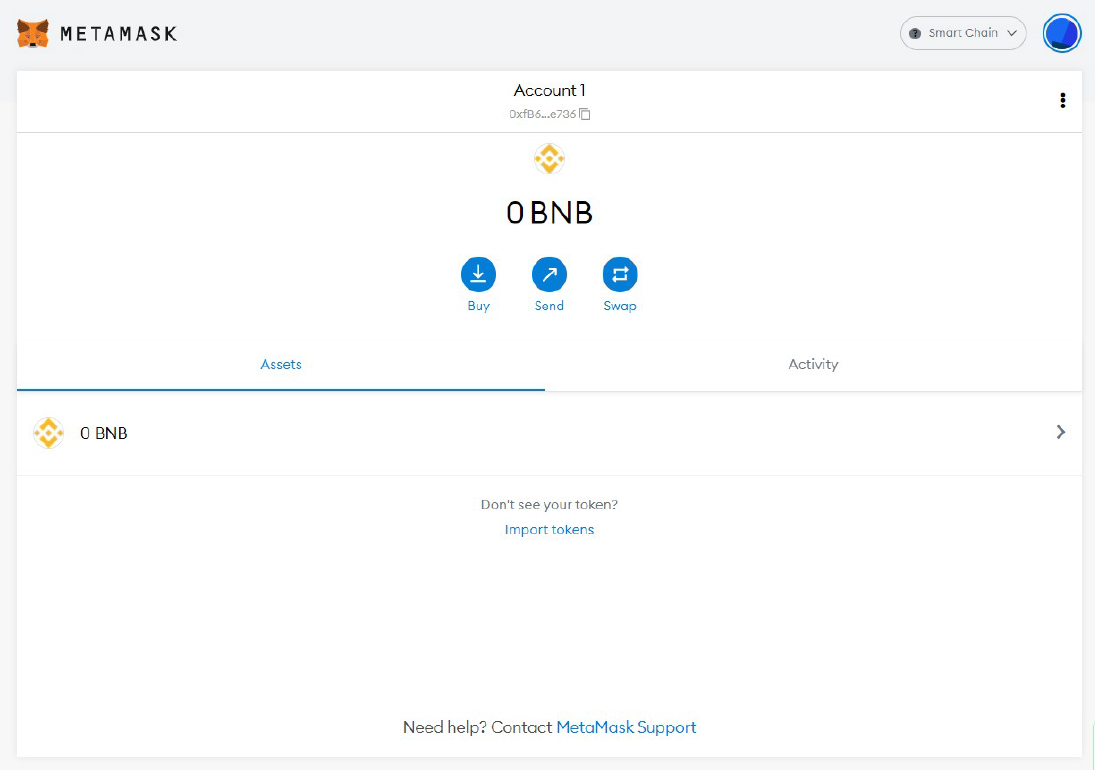
Task: Expand BNB asset with right chevron
Action: coord(1061,432)
